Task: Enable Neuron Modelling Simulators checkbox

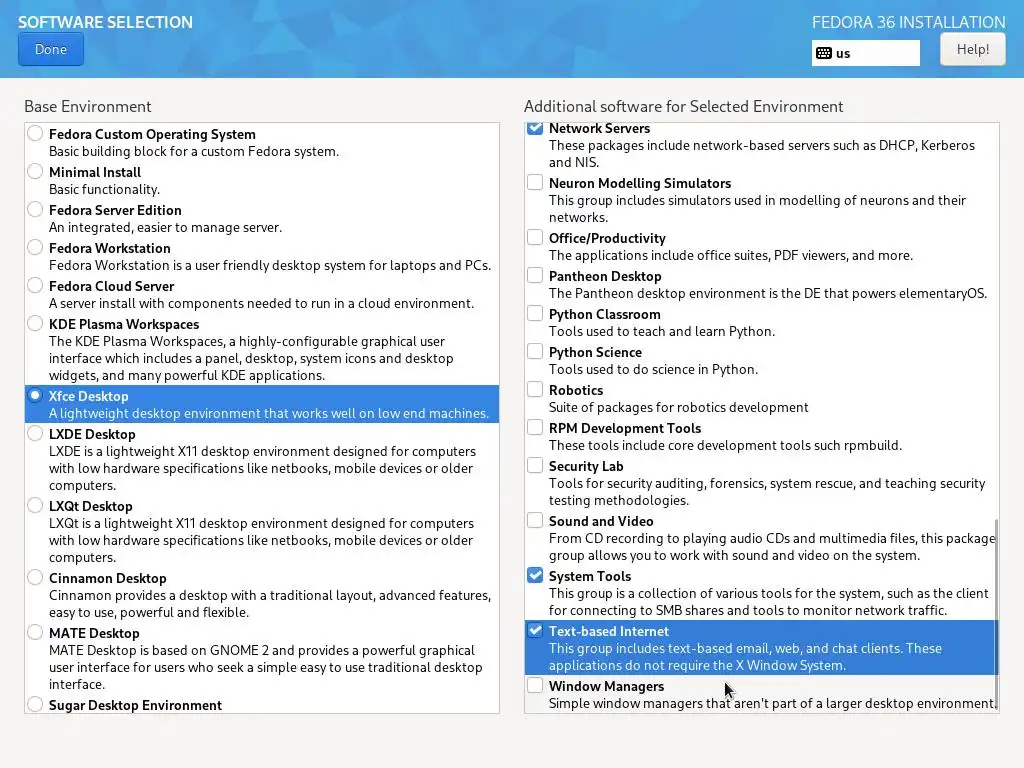Action: point(535,182)
